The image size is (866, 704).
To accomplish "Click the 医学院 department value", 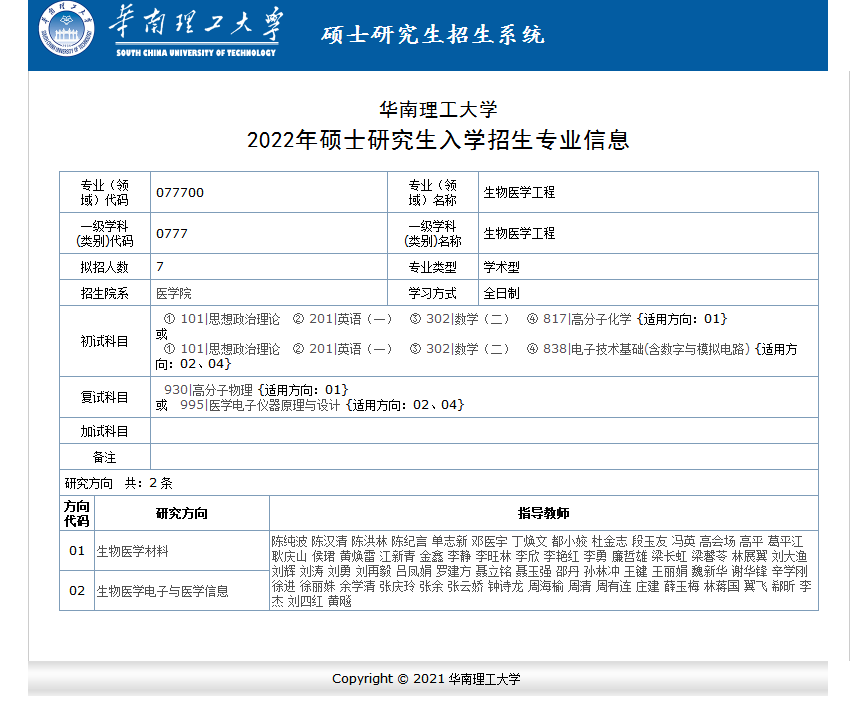I will click(x=173, y=293).
